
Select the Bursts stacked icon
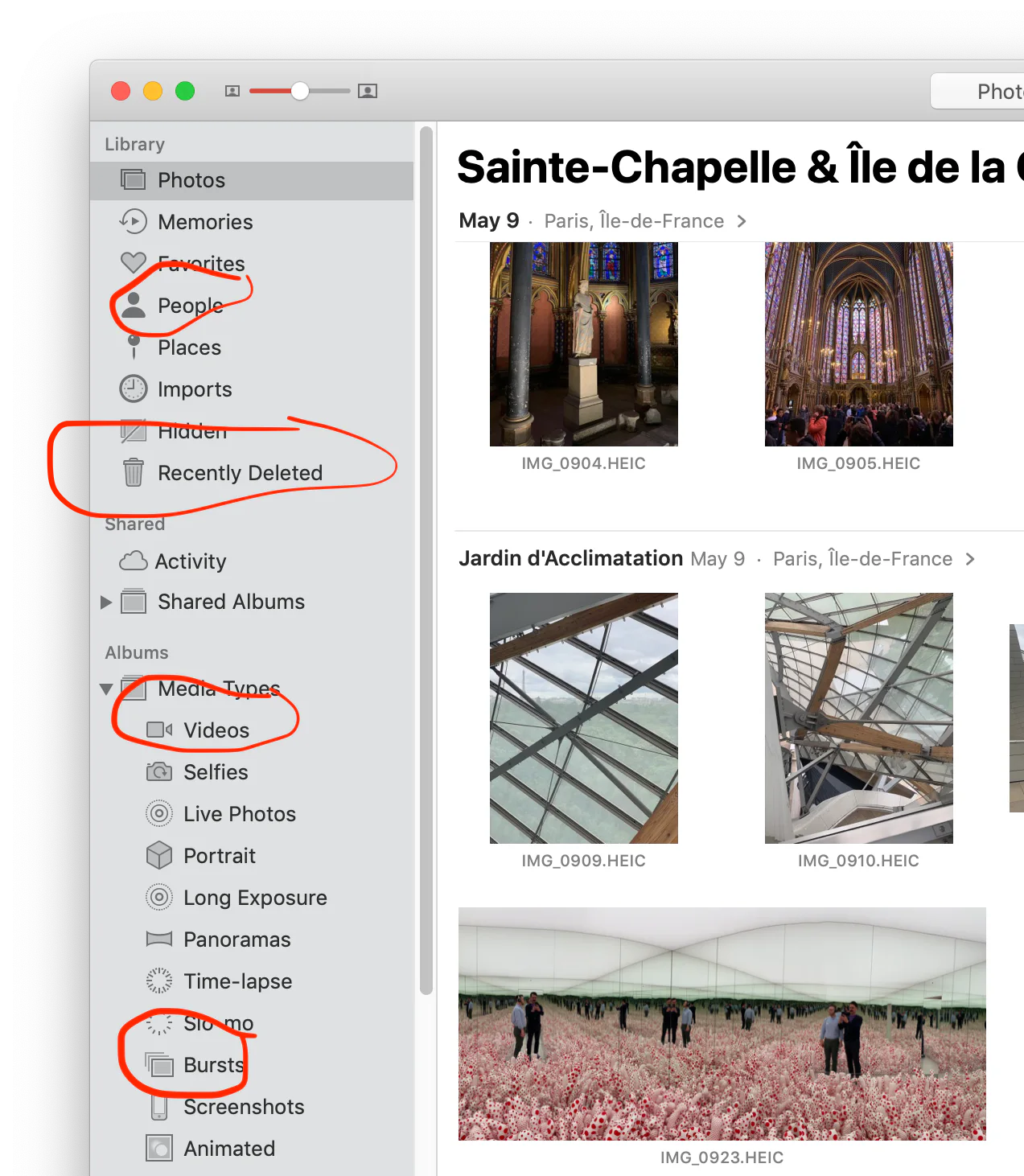159,1064
